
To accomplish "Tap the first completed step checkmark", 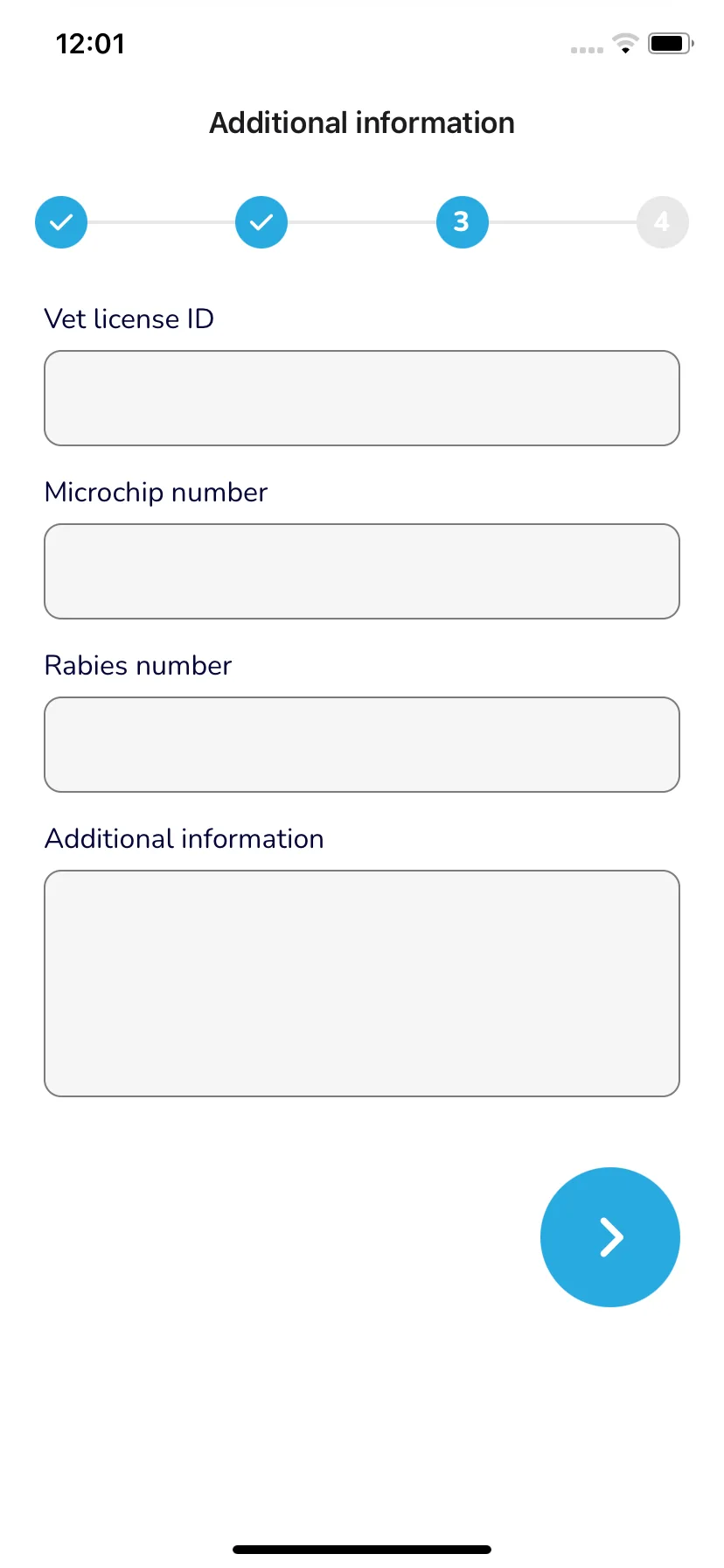I will (61, 222).
